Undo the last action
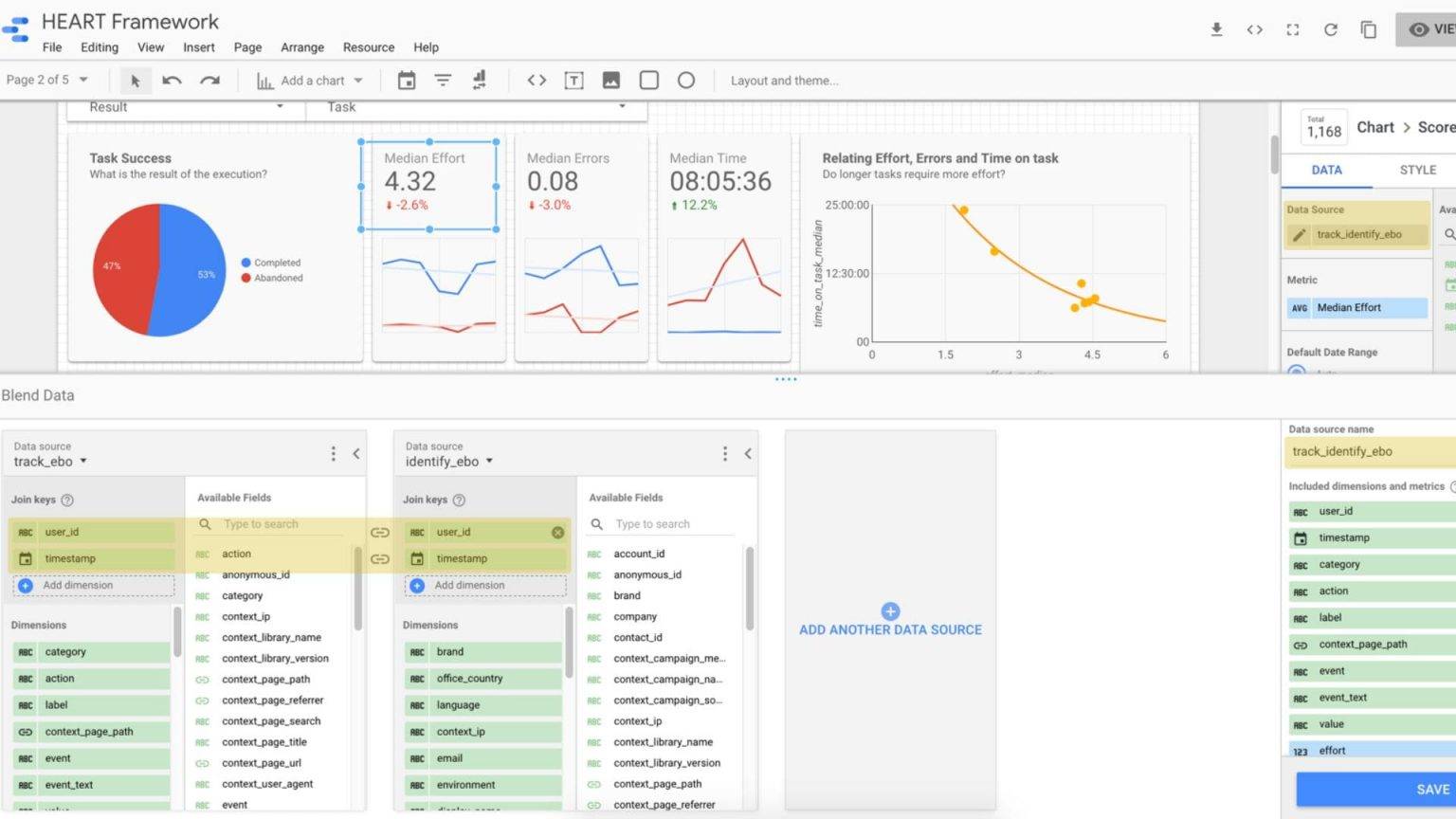This screenshot has width=1456, height=819. pos(173,81)
